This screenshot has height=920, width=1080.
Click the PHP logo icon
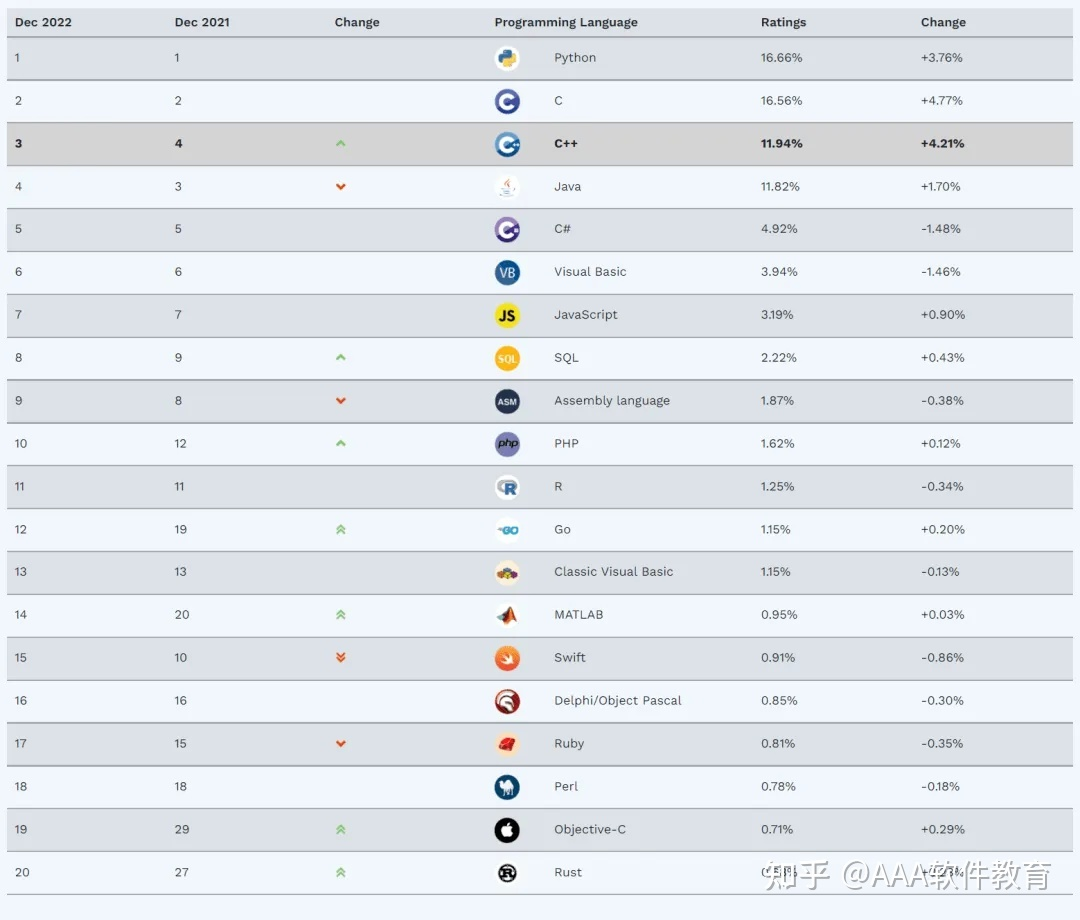pos(507,444)
